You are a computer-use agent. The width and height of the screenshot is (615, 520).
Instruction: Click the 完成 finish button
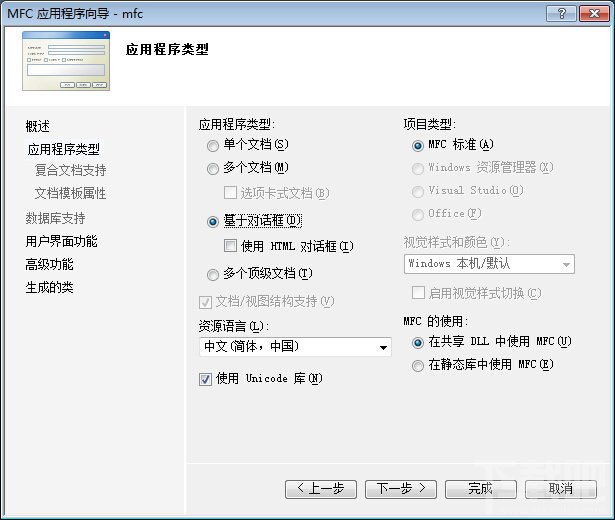[481, 489]
